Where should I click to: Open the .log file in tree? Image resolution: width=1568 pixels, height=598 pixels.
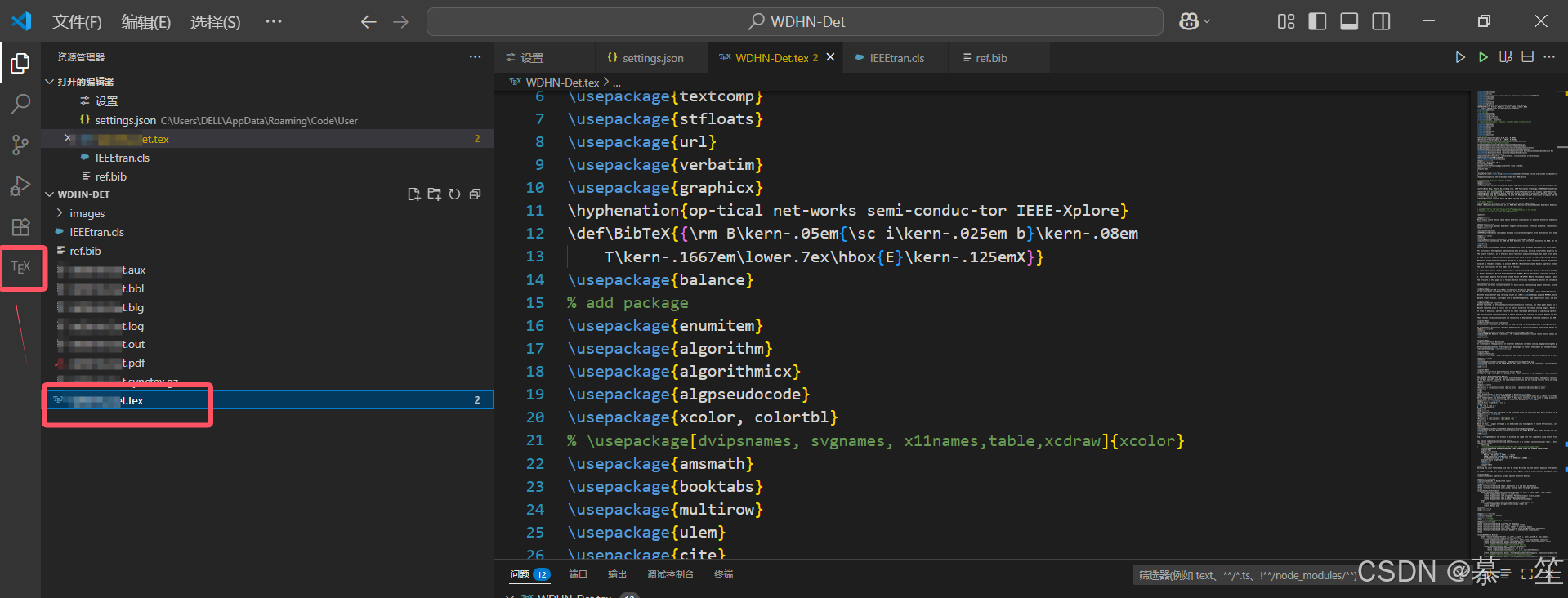click(x=267, y=326)
